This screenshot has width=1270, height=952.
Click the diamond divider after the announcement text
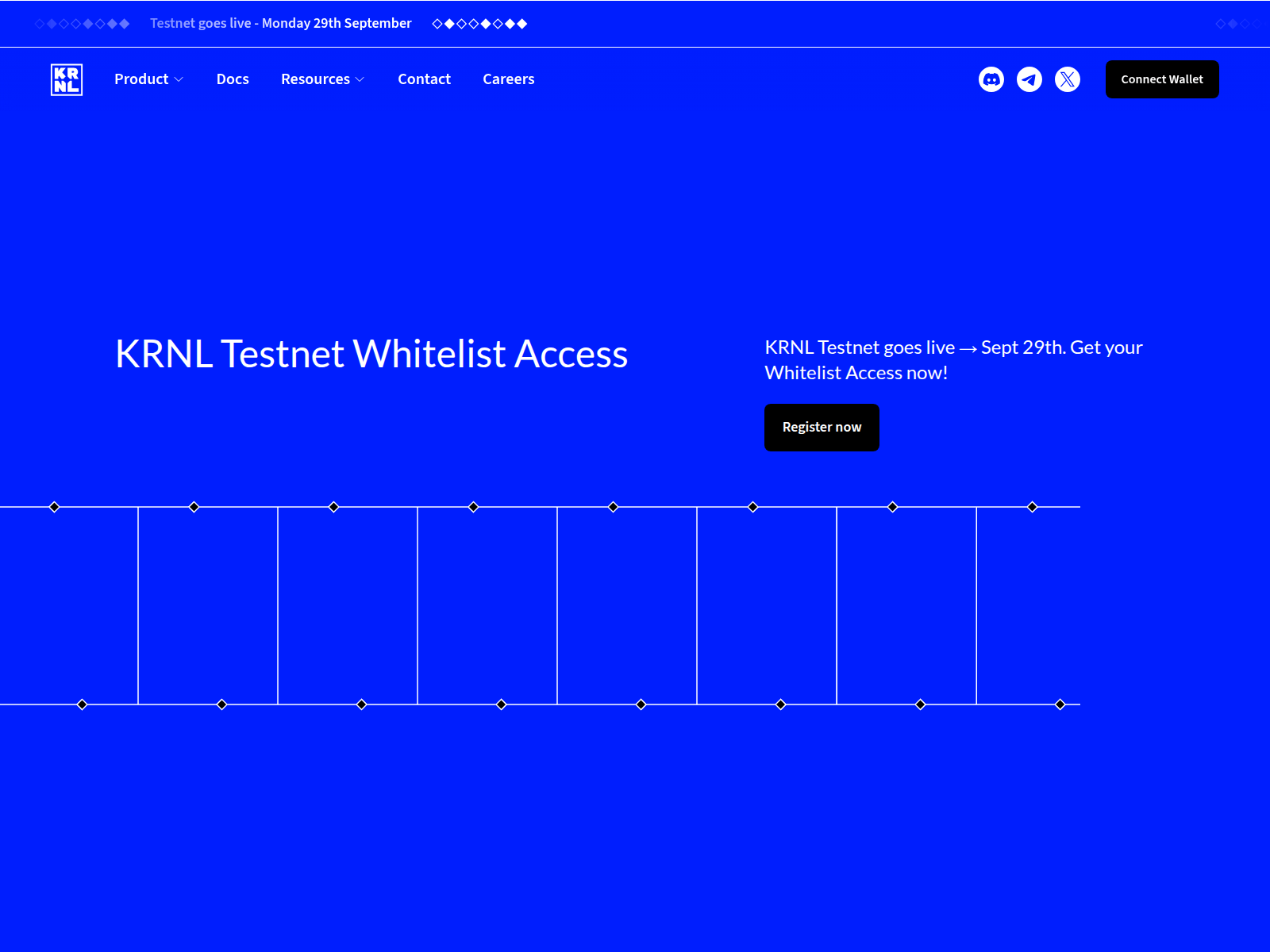pos(480,23)
